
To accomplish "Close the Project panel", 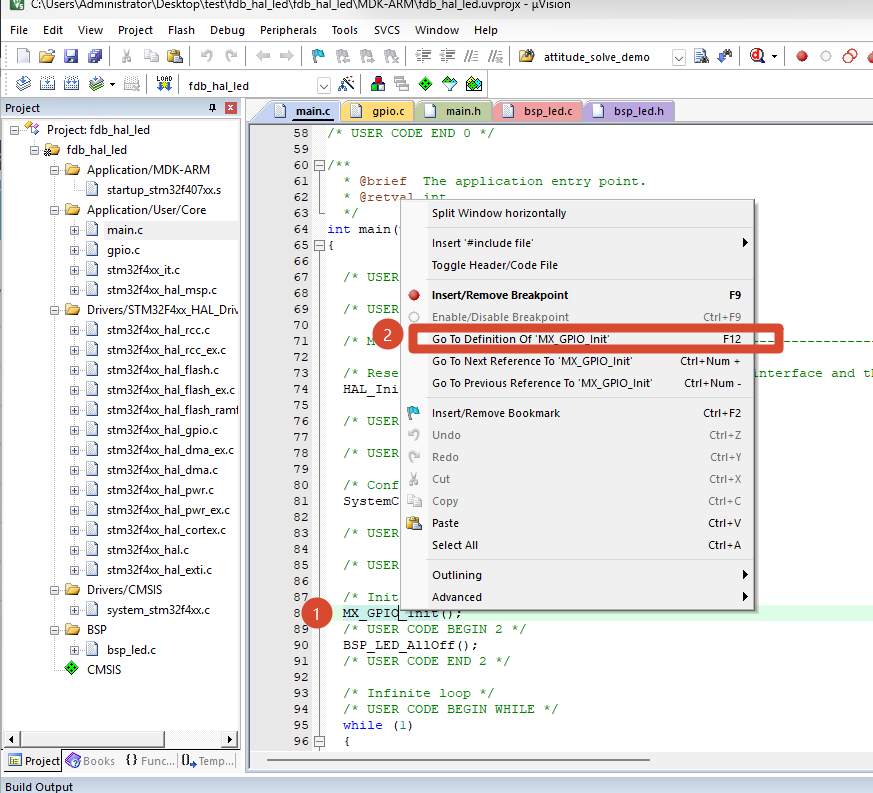I will point(230,107).
